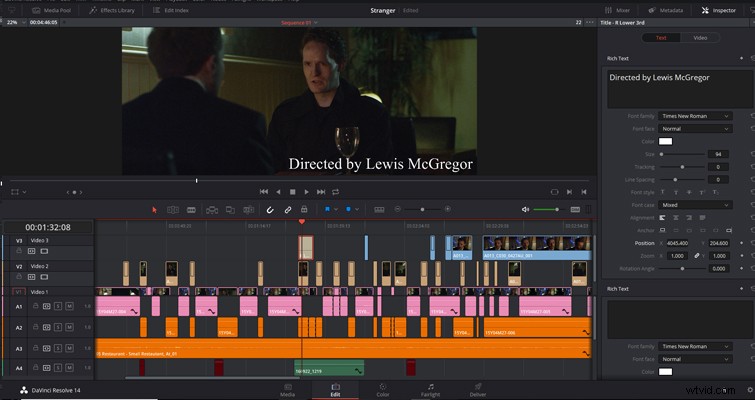755x400 pixels.
Task: Select the arrow Selection mode tool
Action: [x=155, y=210]
